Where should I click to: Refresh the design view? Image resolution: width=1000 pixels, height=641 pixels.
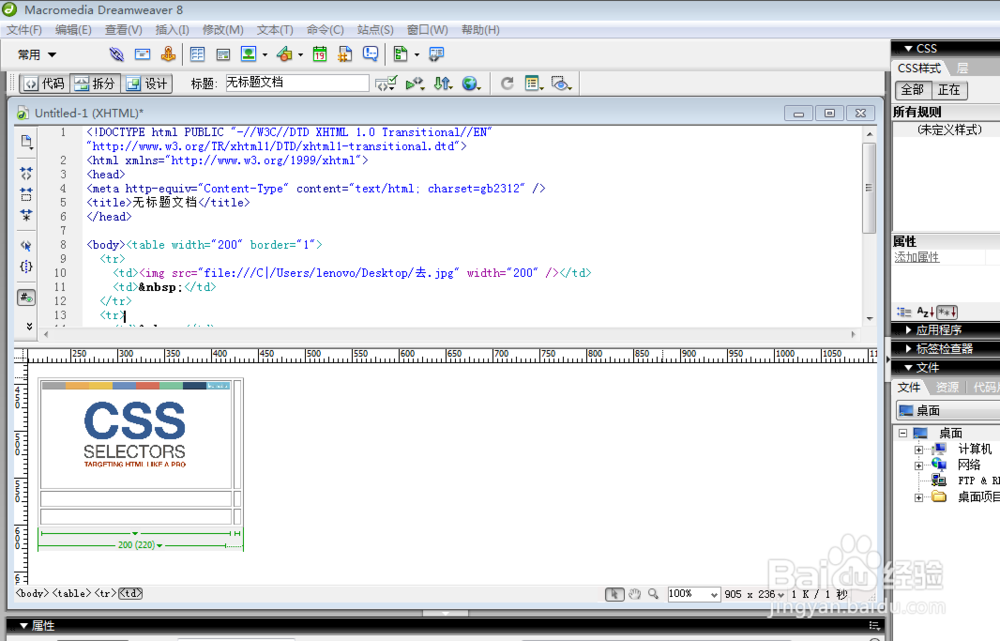tap(507, 84)
